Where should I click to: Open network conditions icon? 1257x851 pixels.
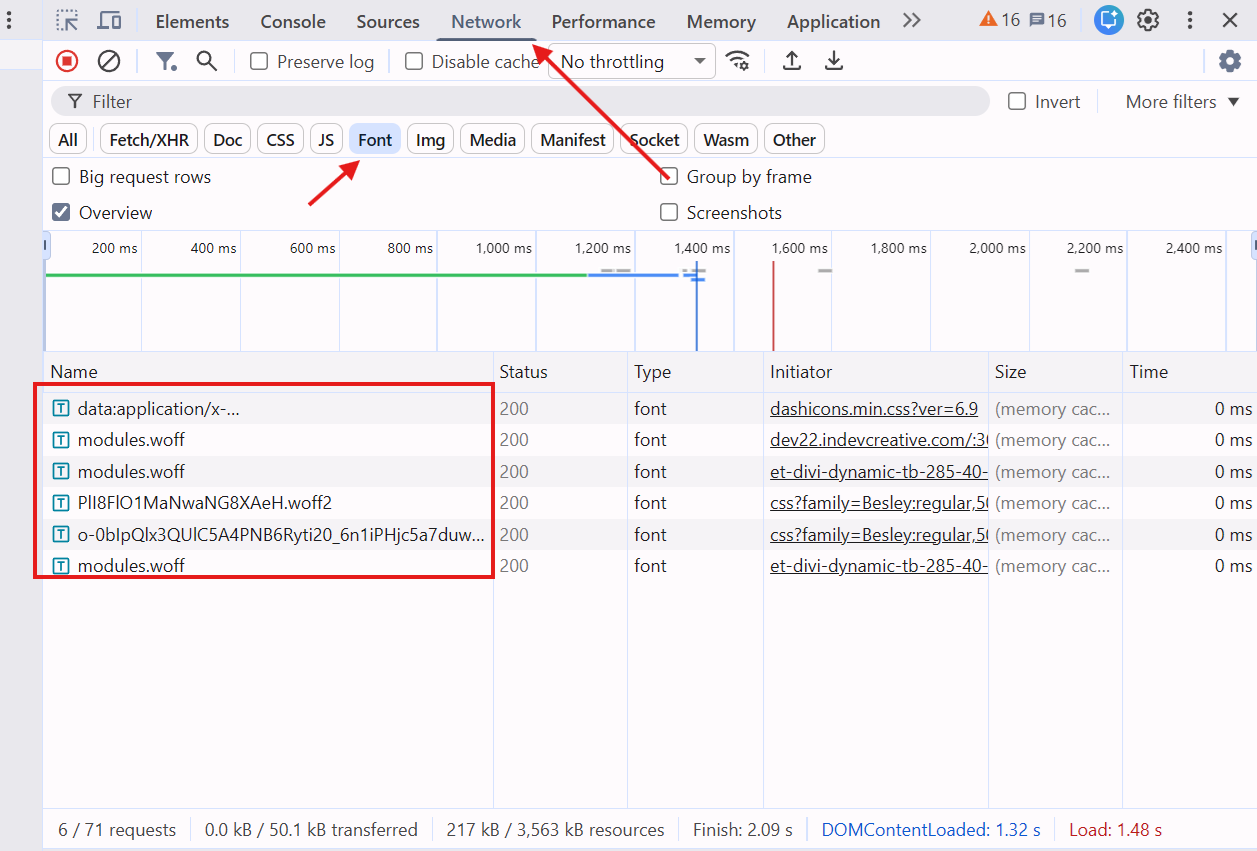tap(738, 62)
